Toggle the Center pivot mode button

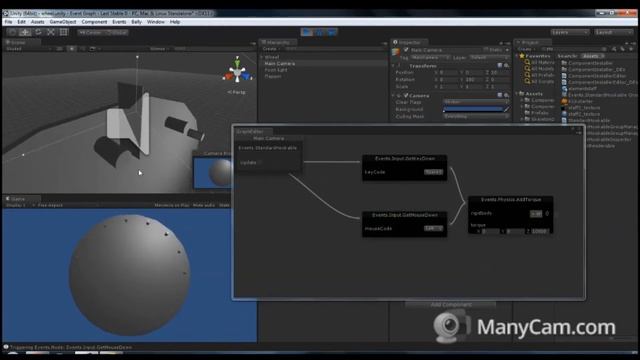coord(90,32)
